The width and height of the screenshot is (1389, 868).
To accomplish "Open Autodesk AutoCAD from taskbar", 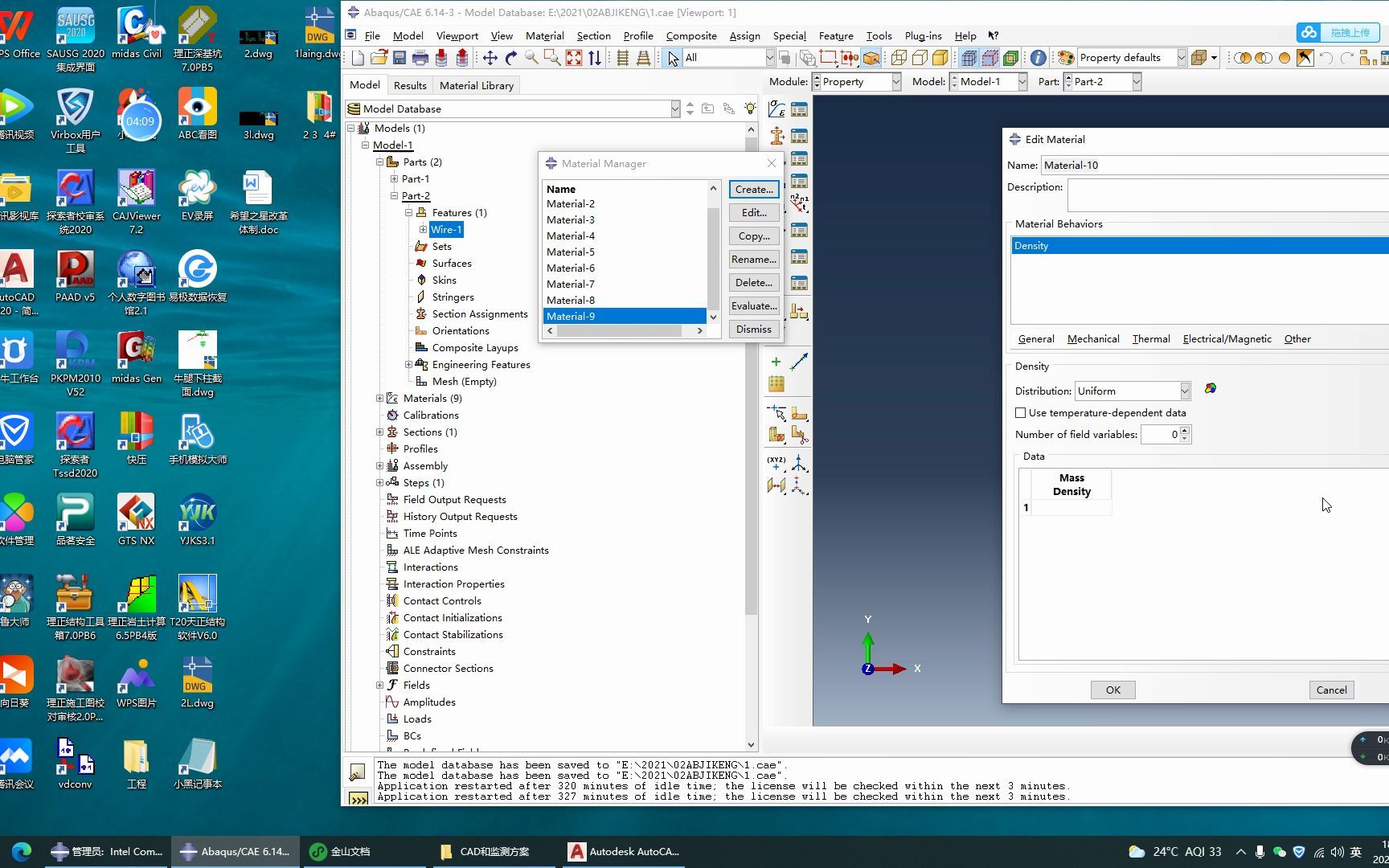I will 624,852.
